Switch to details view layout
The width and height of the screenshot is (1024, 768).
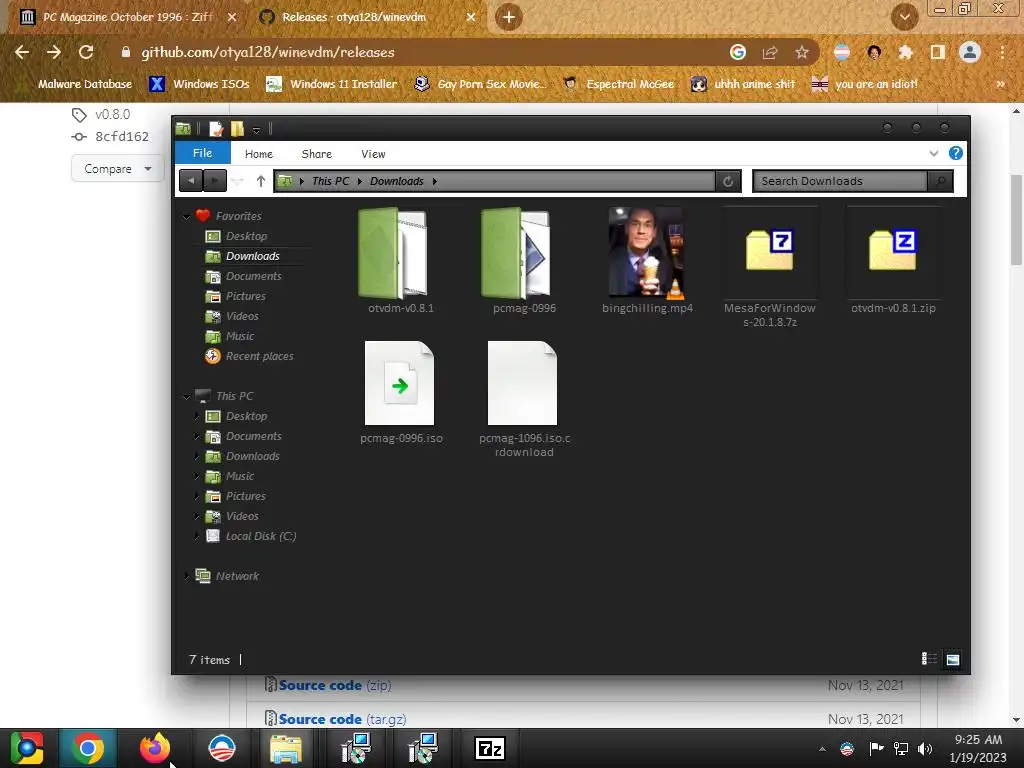click(x=929, y=659)
